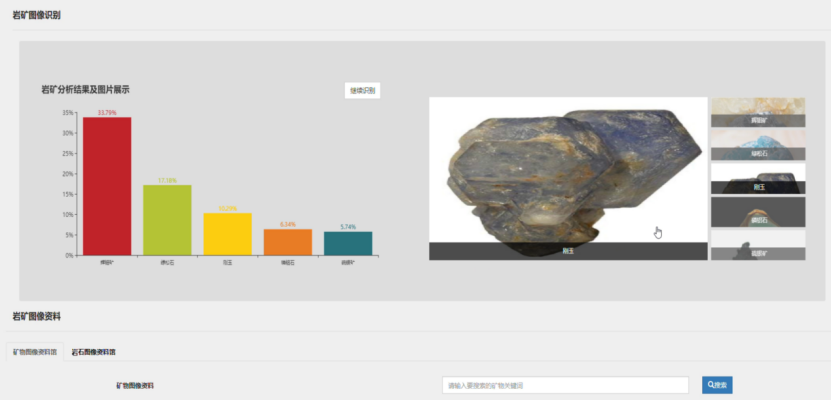831x401 pixels.
Task: Click the yellow 10.29% chart bar
Action: pos(227,234)
